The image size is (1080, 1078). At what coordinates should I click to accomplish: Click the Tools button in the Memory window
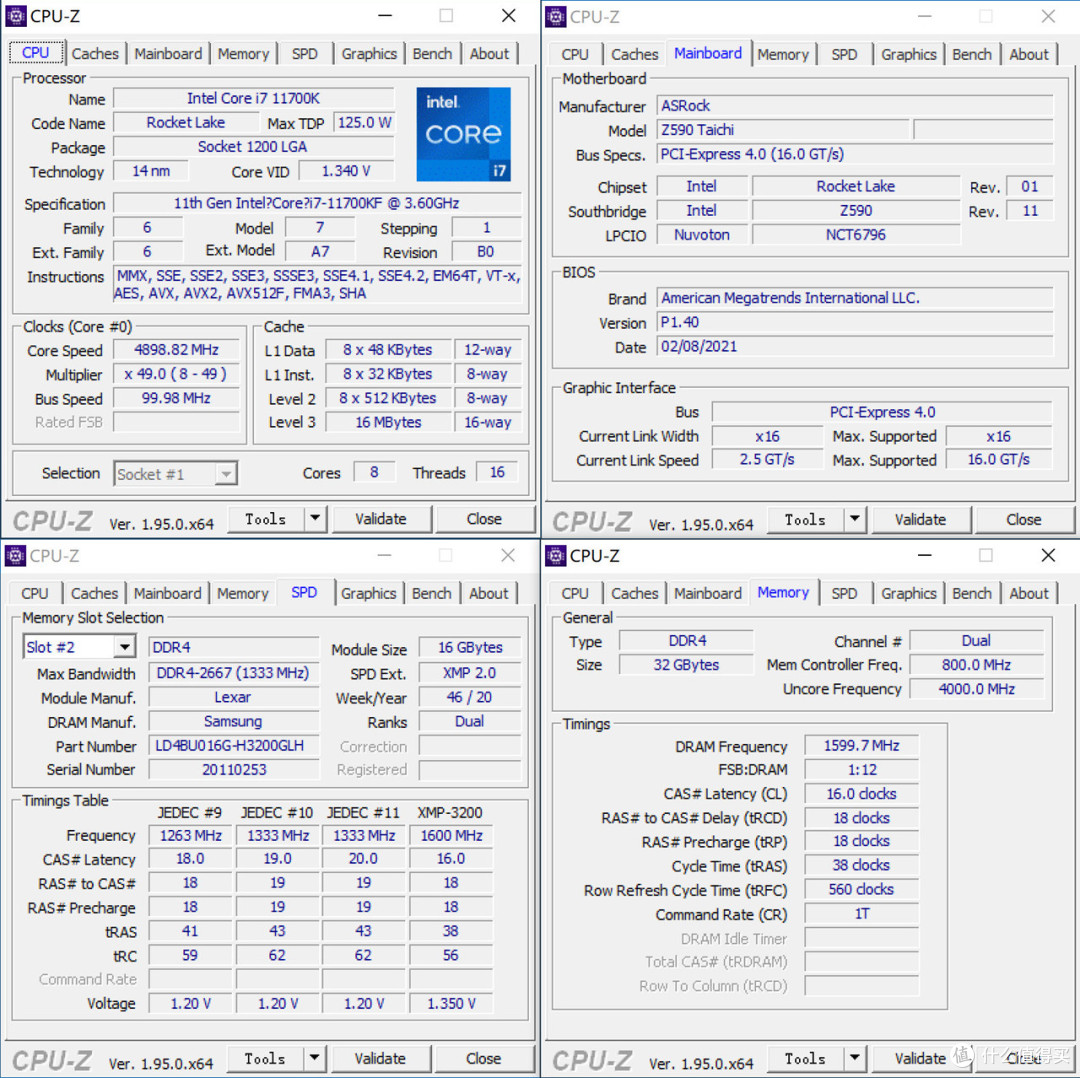805,1058
